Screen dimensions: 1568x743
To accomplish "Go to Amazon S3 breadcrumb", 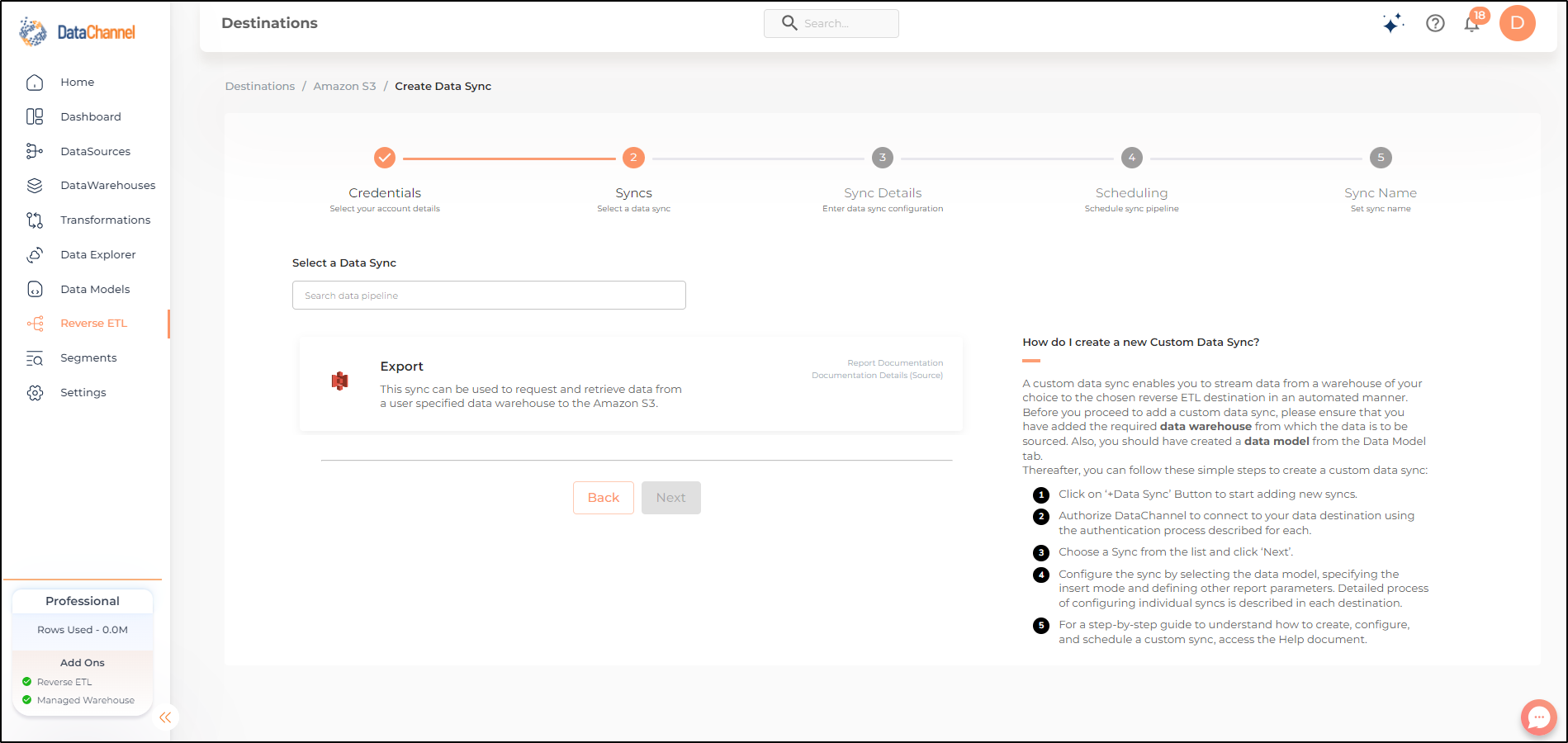I will (344, 87).
